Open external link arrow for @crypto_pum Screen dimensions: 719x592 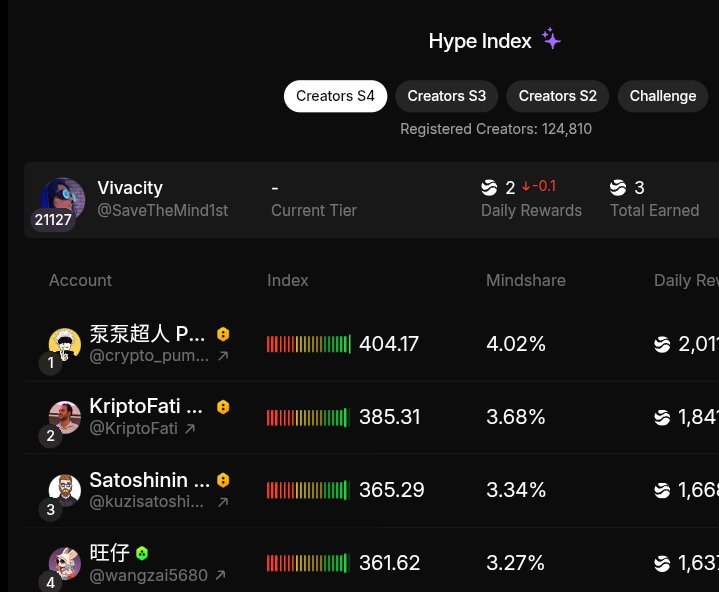pos(223,356)
